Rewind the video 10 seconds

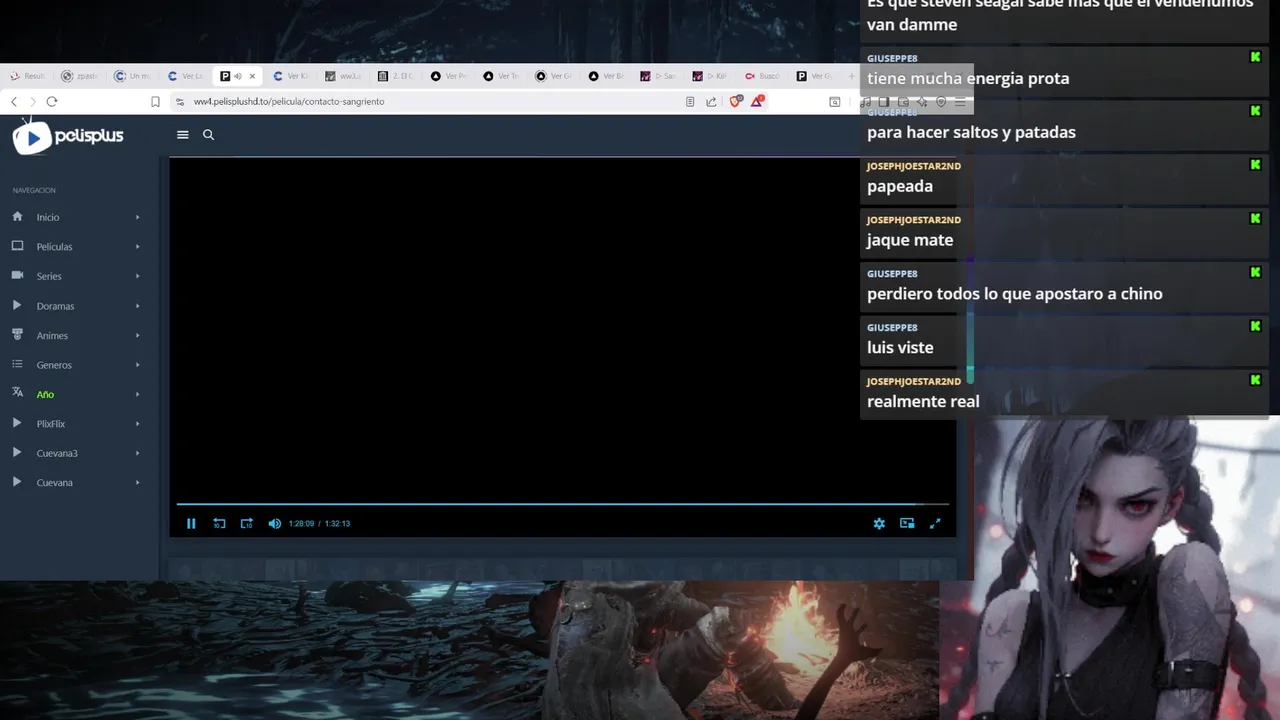point(219,523)
